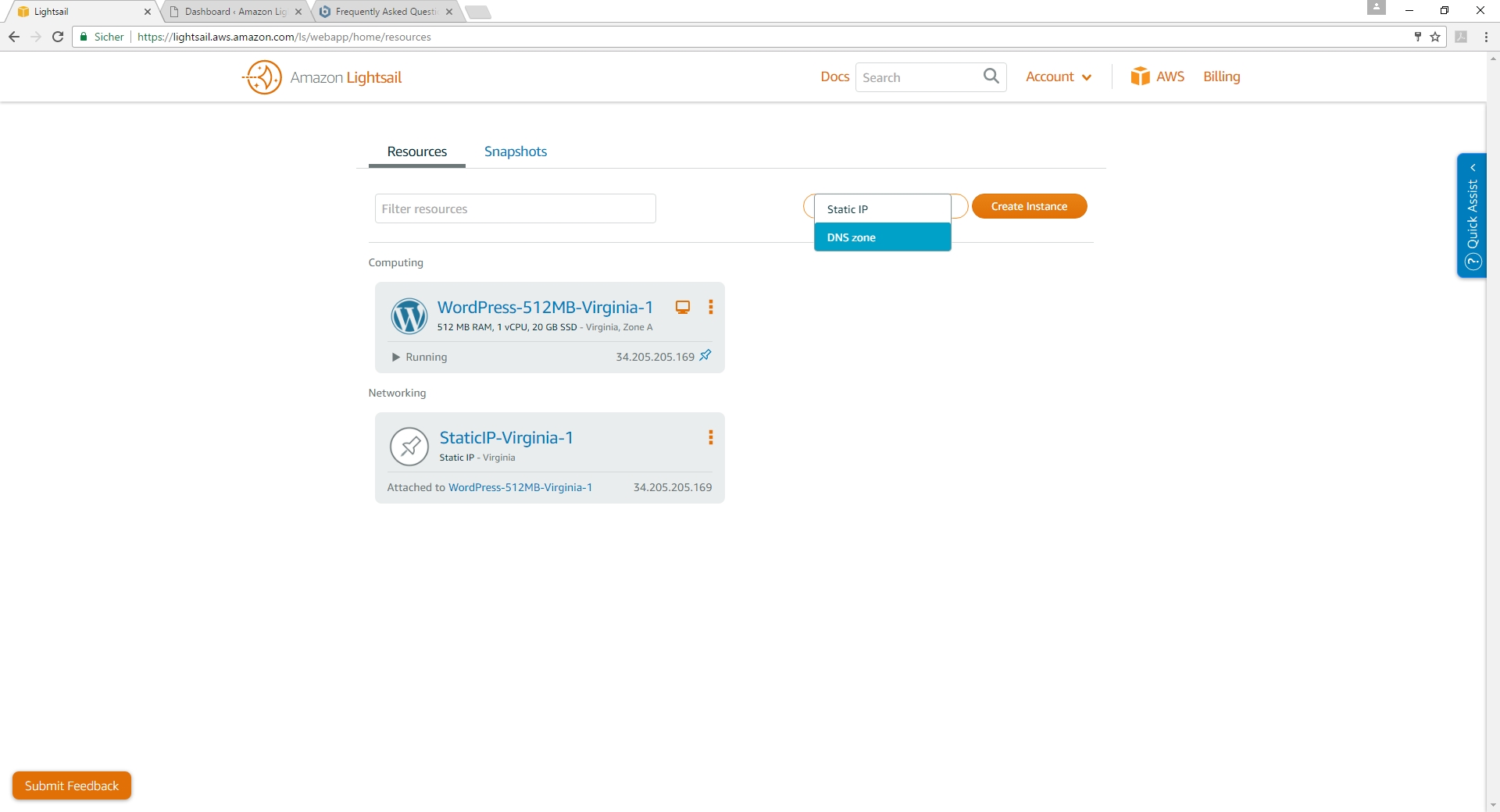Click the Submit Feedback button
This screenshot has width=1500, height=812.
[72, 785]
